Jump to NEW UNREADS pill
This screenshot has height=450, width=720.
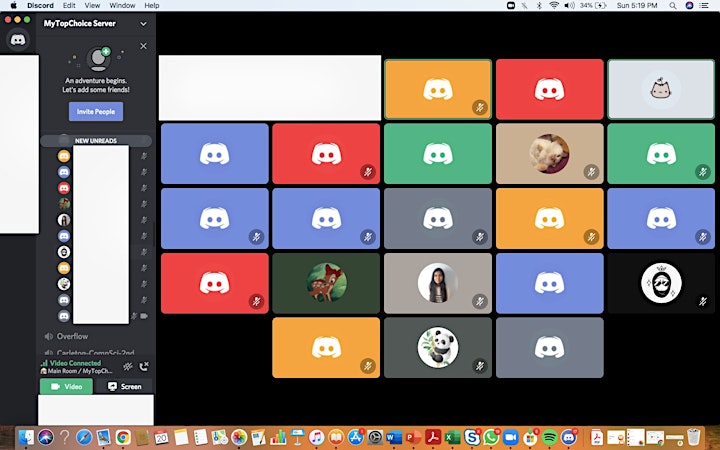click(96, 141)
